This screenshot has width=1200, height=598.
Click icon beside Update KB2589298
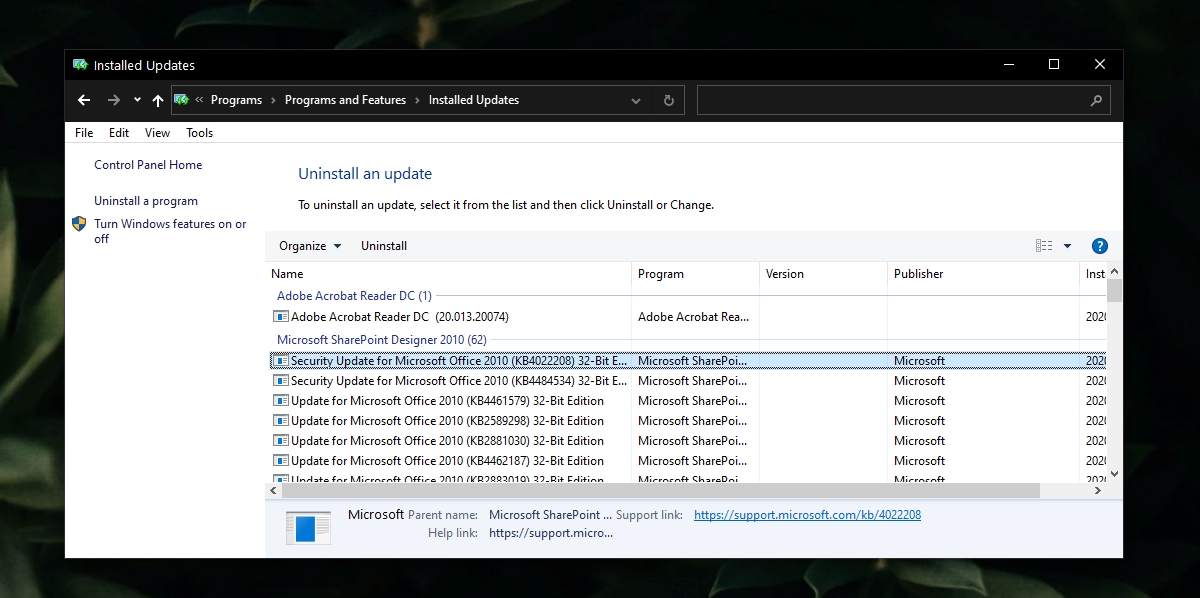coord(281,421)
